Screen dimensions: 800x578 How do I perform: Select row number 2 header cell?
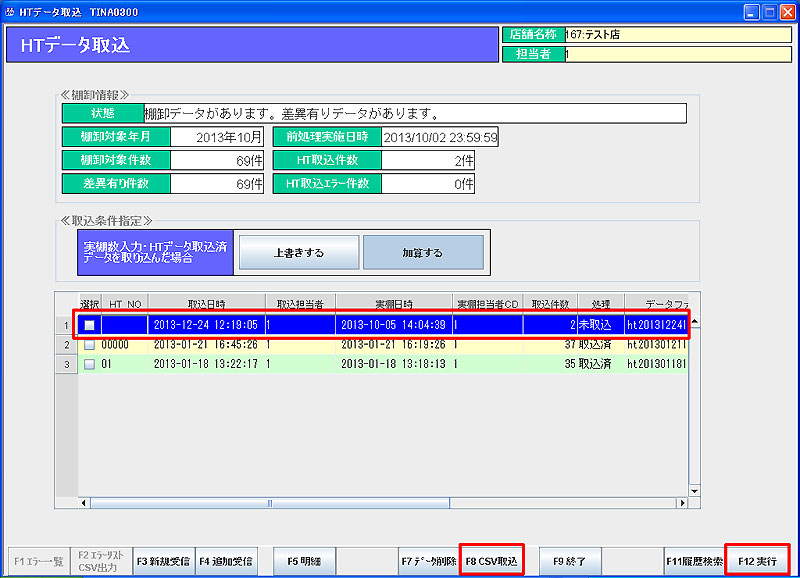click(66, 345)
